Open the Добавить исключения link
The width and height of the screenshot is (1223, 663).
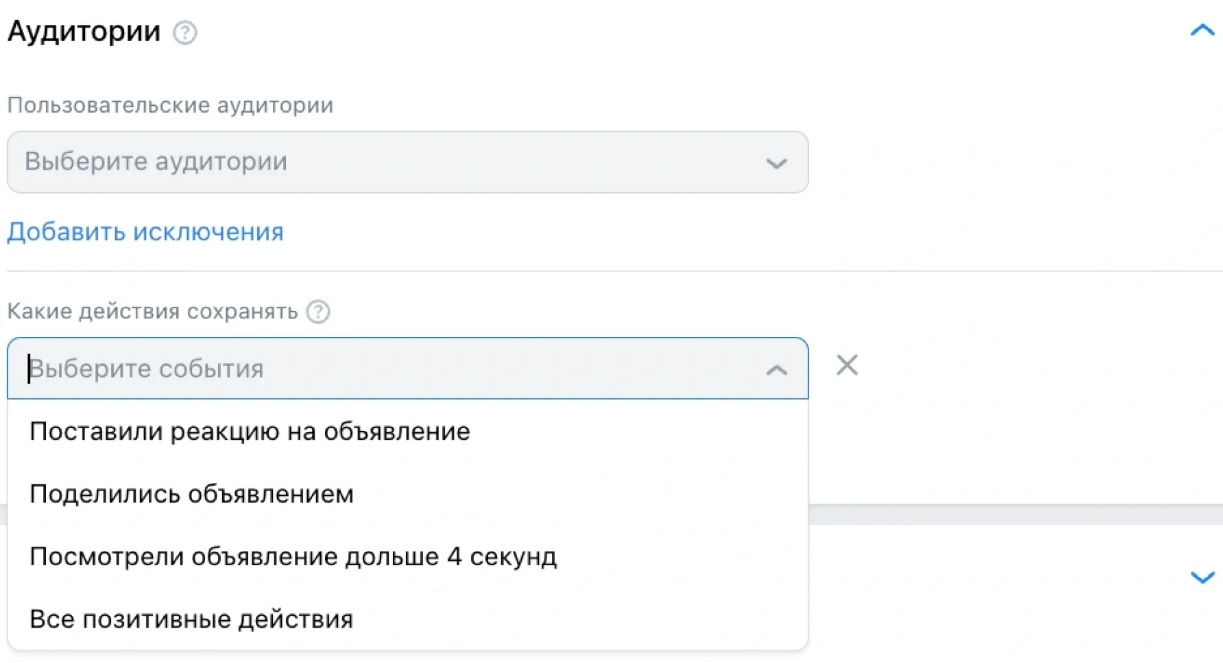[145, 232]
